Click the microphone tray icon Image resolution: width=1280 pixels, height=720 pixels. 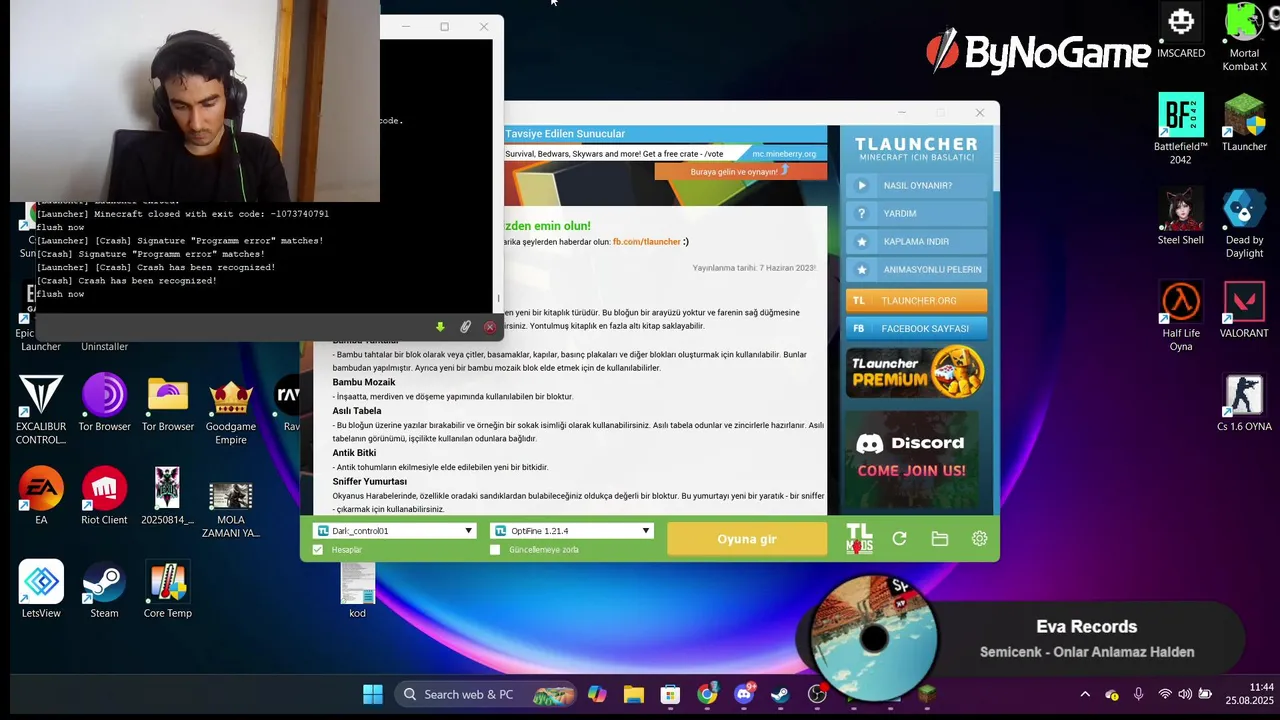click(1138, 694)
